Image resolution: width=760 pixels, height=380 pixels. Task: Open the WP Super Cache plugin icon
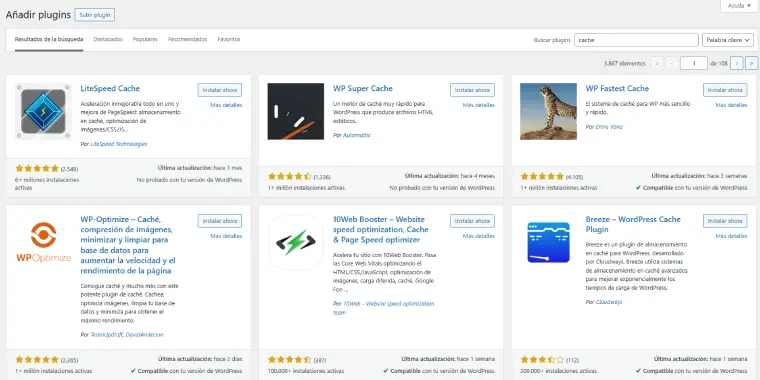(296, 111)
